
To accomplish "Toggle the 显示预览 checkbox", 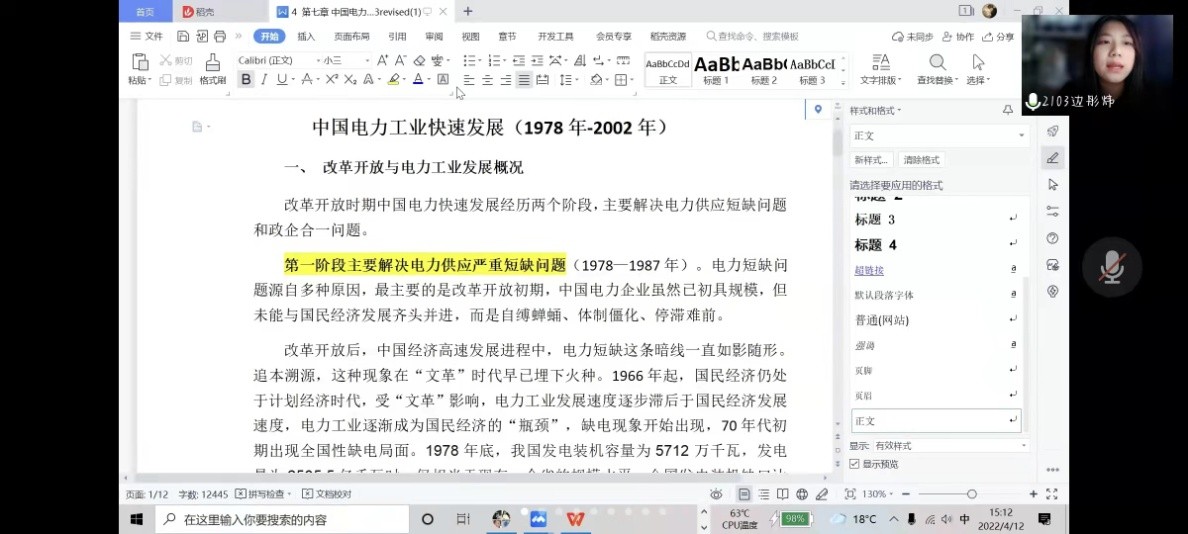I will click(x=854, y=464).
